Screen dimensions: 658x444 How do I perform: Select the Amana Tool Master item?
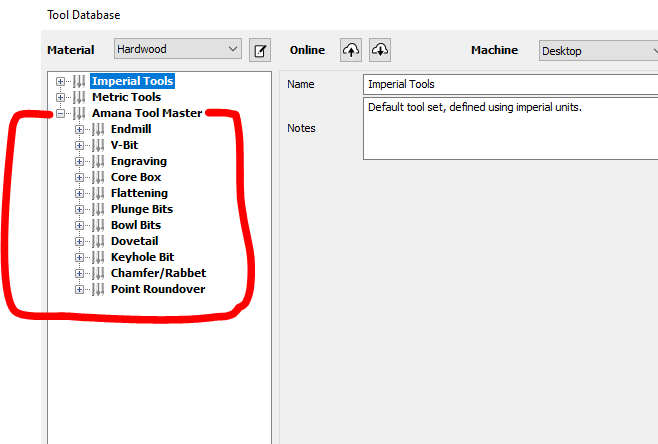147,113
